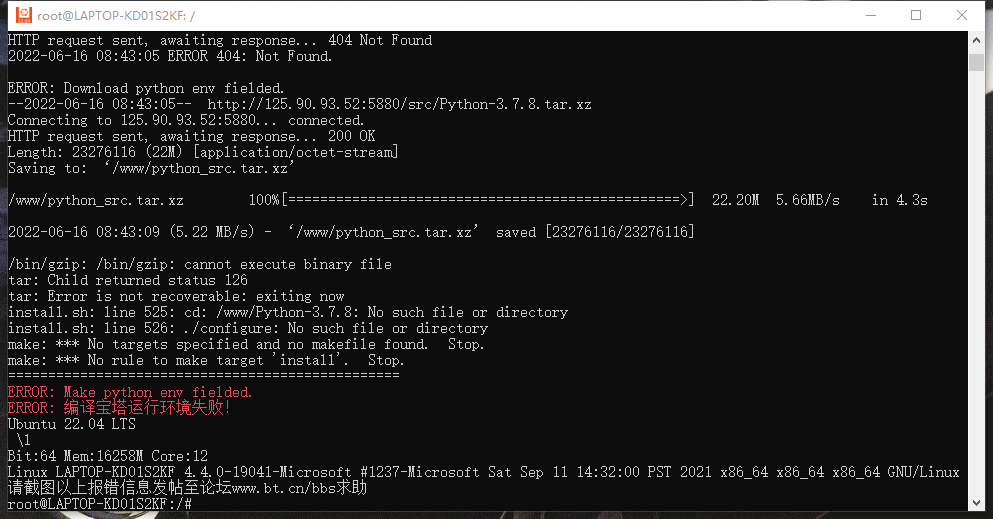Screen dimensions: 993x519
Task: Close the root@LAPTOP-KD01S2KF terminal window
Action: (x=961, y=15)
